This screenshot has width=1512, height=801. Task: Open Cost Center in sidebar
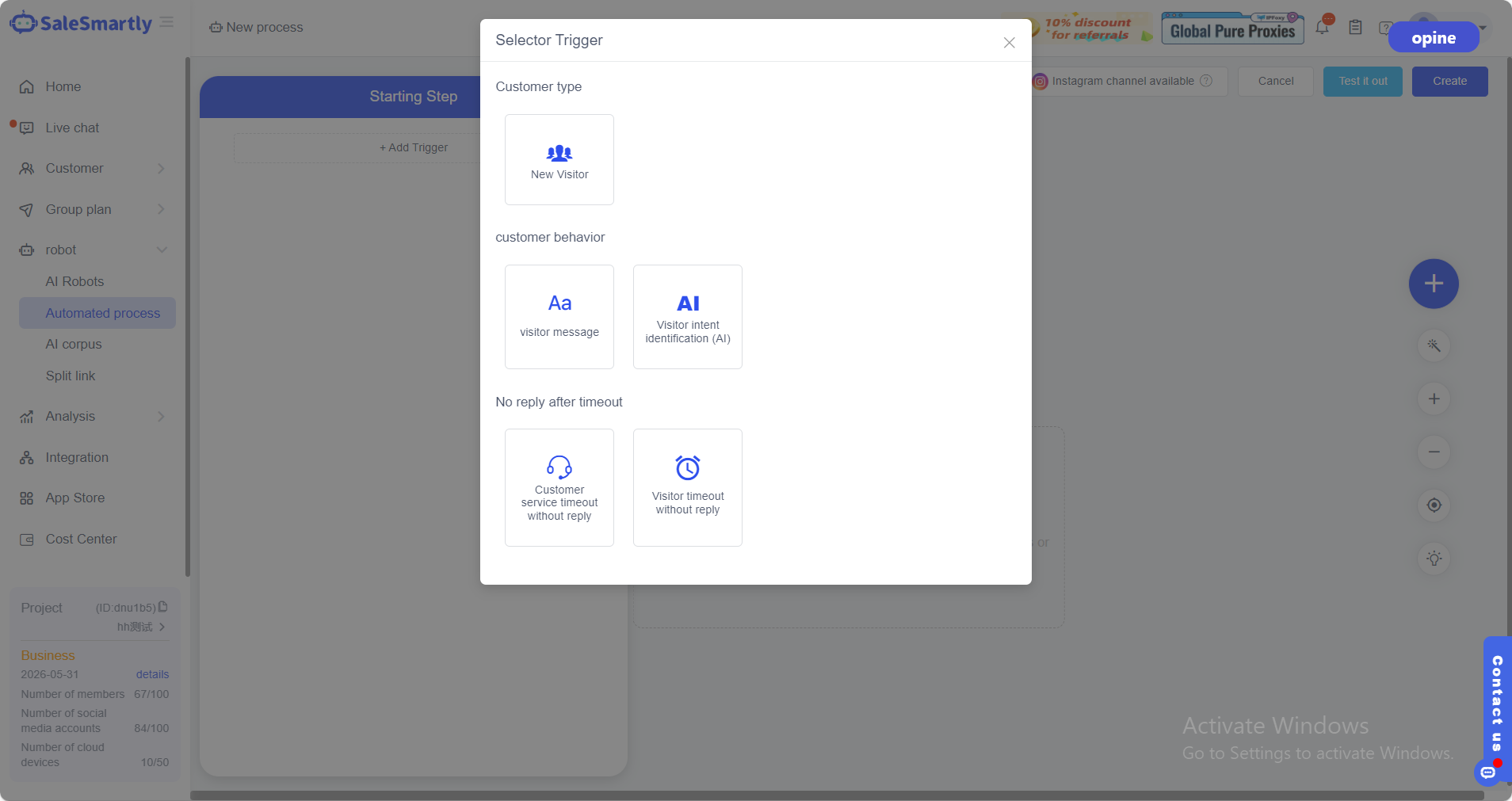click(x=81, y=539)
